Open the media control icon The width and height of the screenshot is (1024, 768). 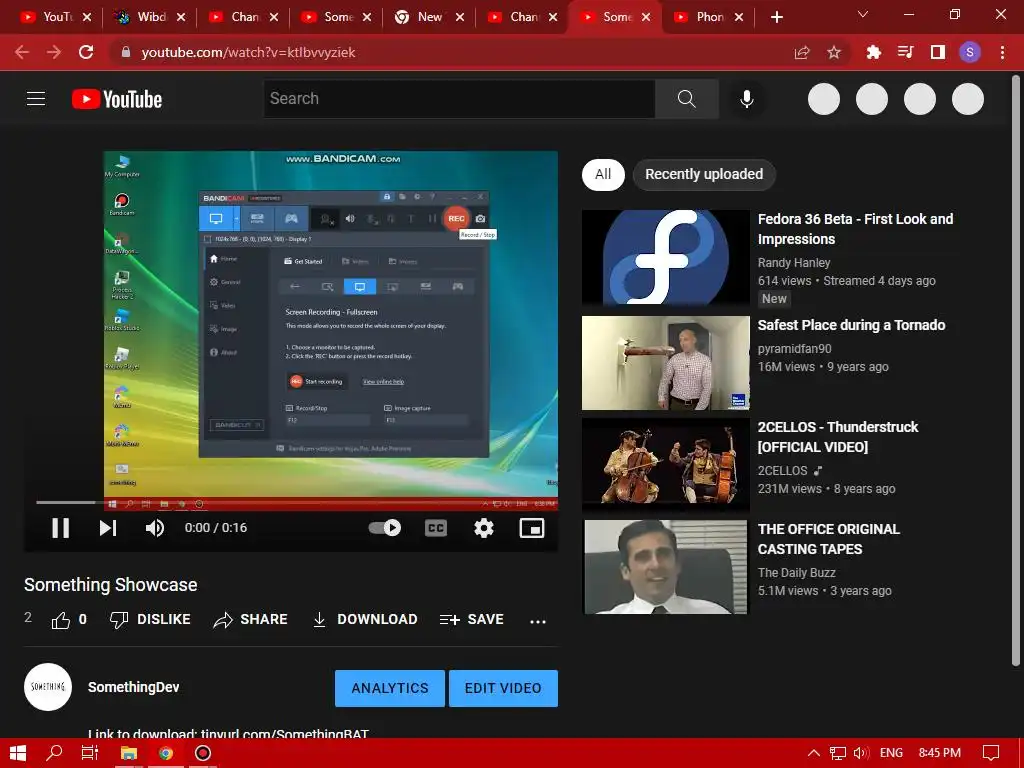[905, 52]
